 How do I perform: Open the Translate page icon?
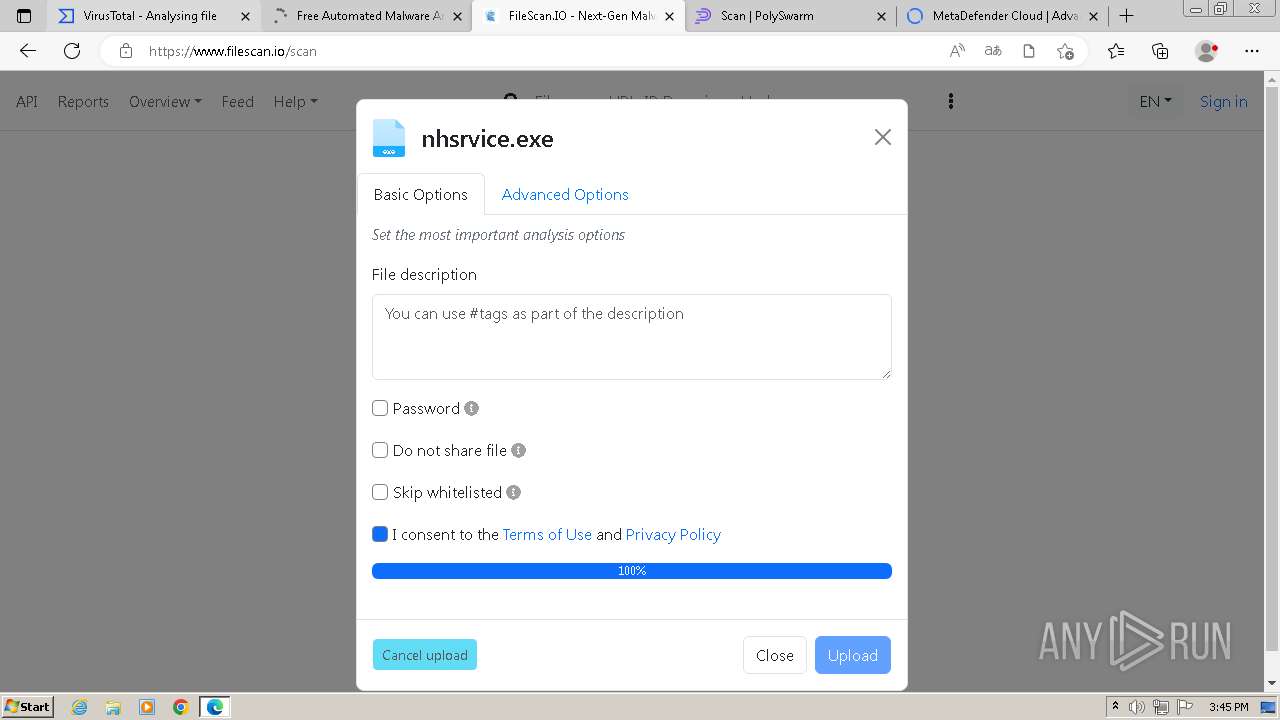tap(993, 51)
